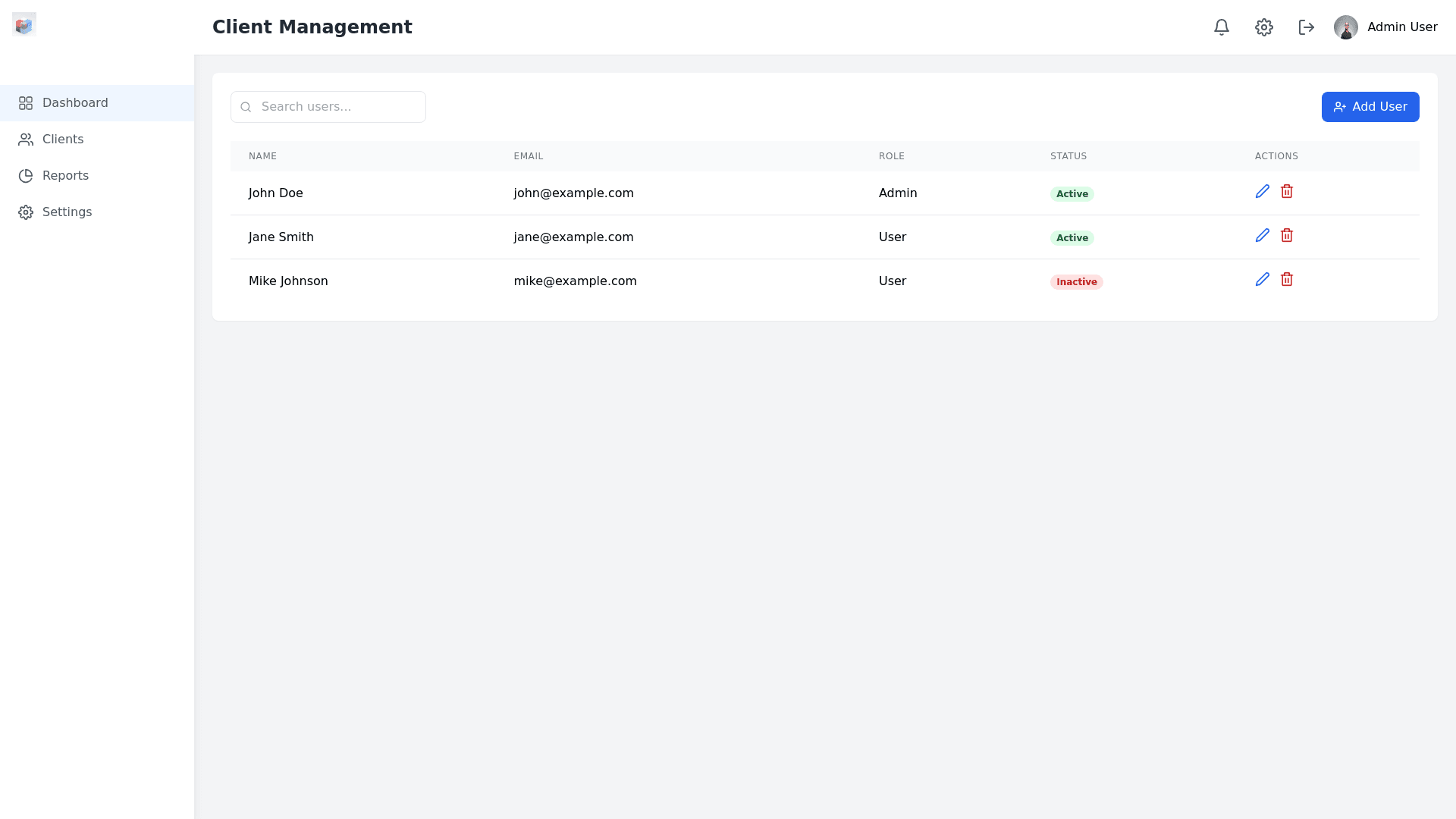Toggle John Doe's Active status badge

[x=1072, y=193]
